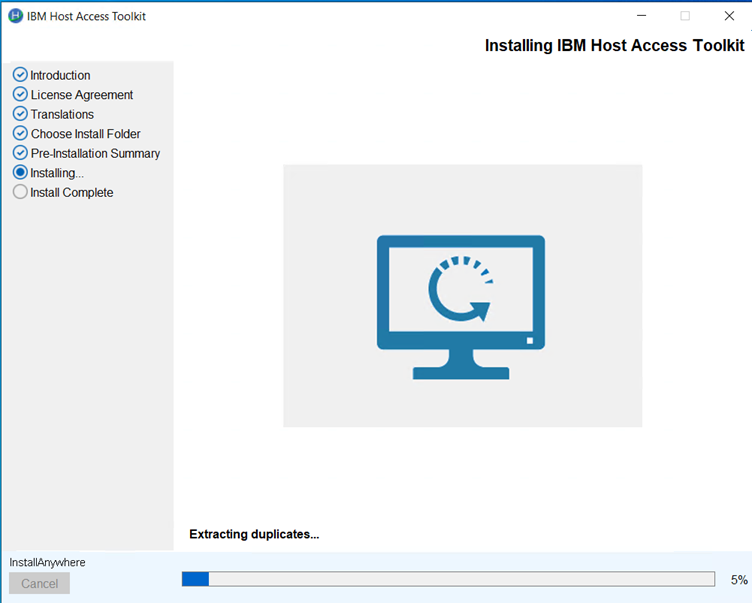
Task: Select the active Installing... step indicator
Action: (x=20, y=173)
